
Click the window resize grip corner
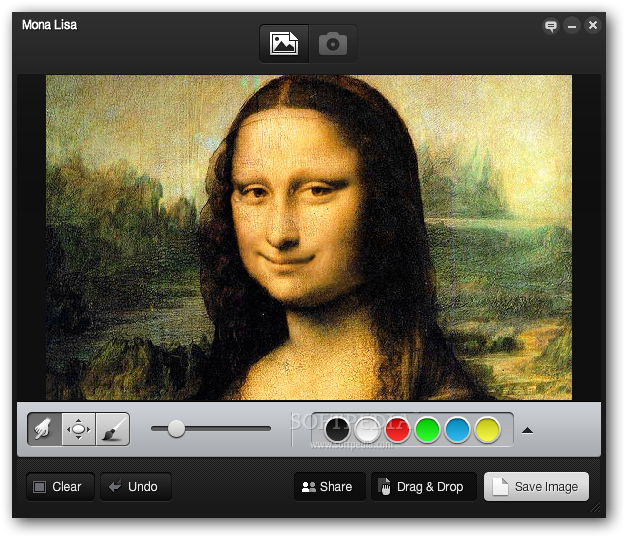click(596, 508)
